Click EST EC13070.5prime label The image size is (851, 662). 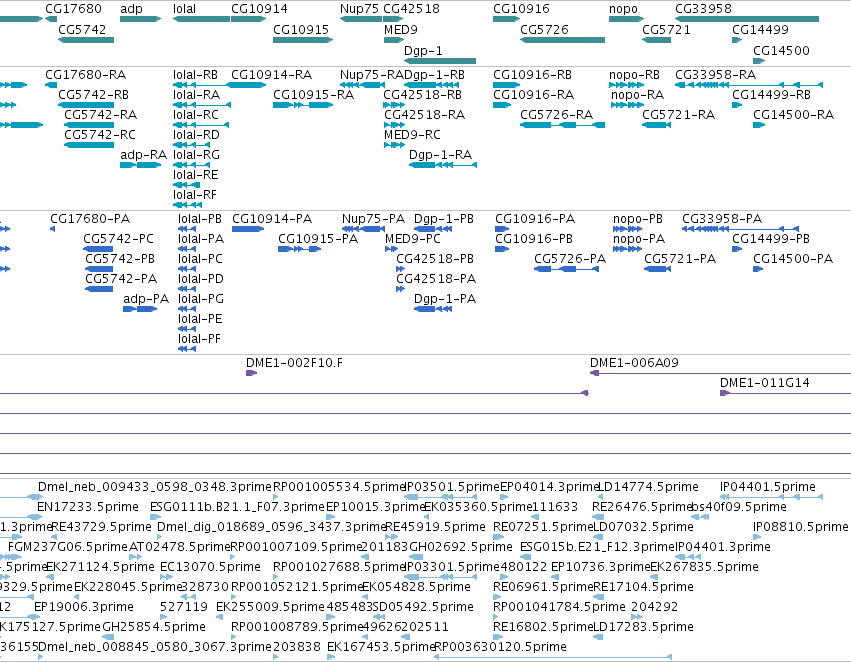pos(210,566)
